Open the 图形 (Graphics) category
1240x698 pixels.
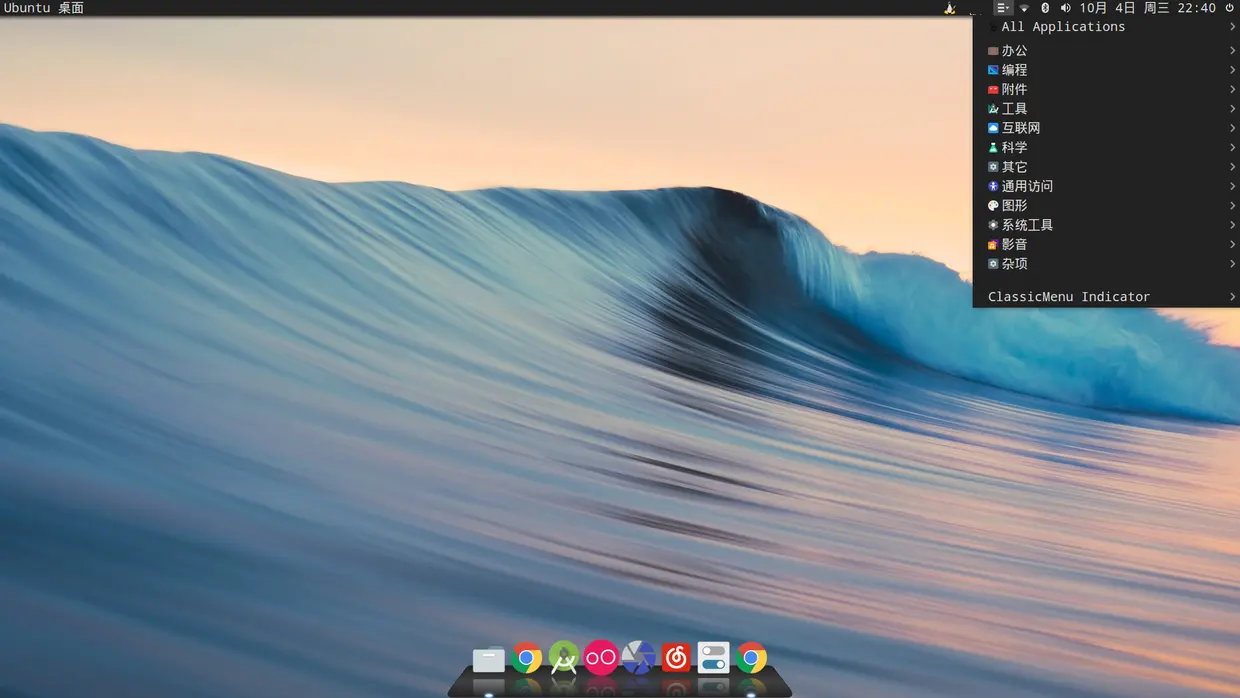tap(1106, 205)
